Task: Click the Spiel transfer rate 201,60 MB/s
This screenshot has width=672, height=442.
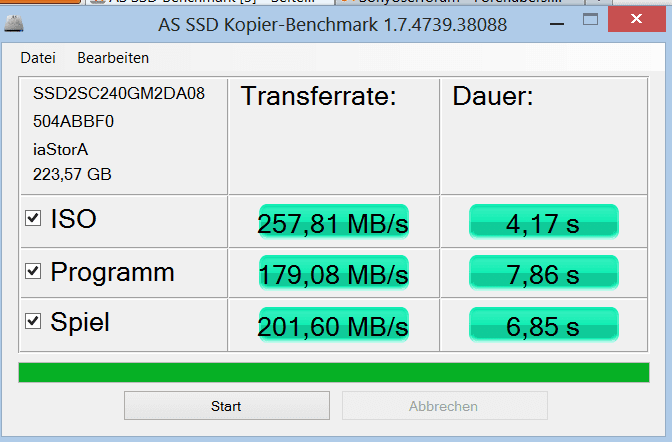Action: point(333,325)
